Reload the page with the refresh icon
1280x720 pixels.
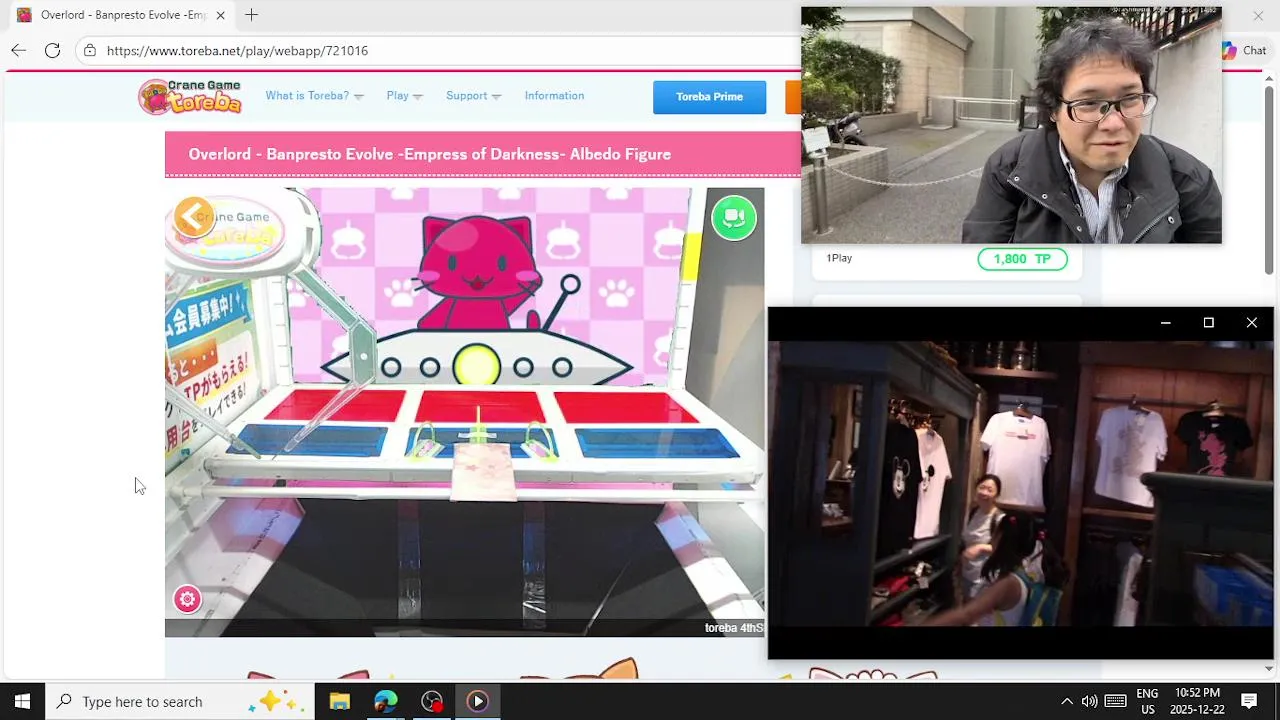52,50
